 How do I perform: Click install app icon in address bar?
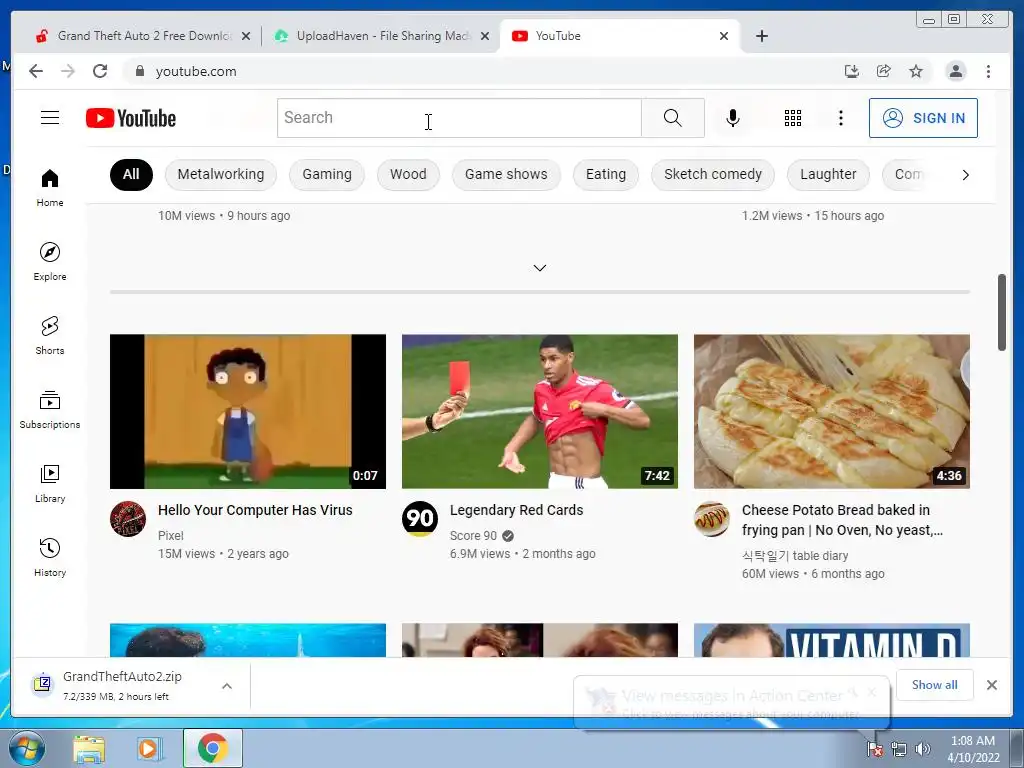(852, 71)
